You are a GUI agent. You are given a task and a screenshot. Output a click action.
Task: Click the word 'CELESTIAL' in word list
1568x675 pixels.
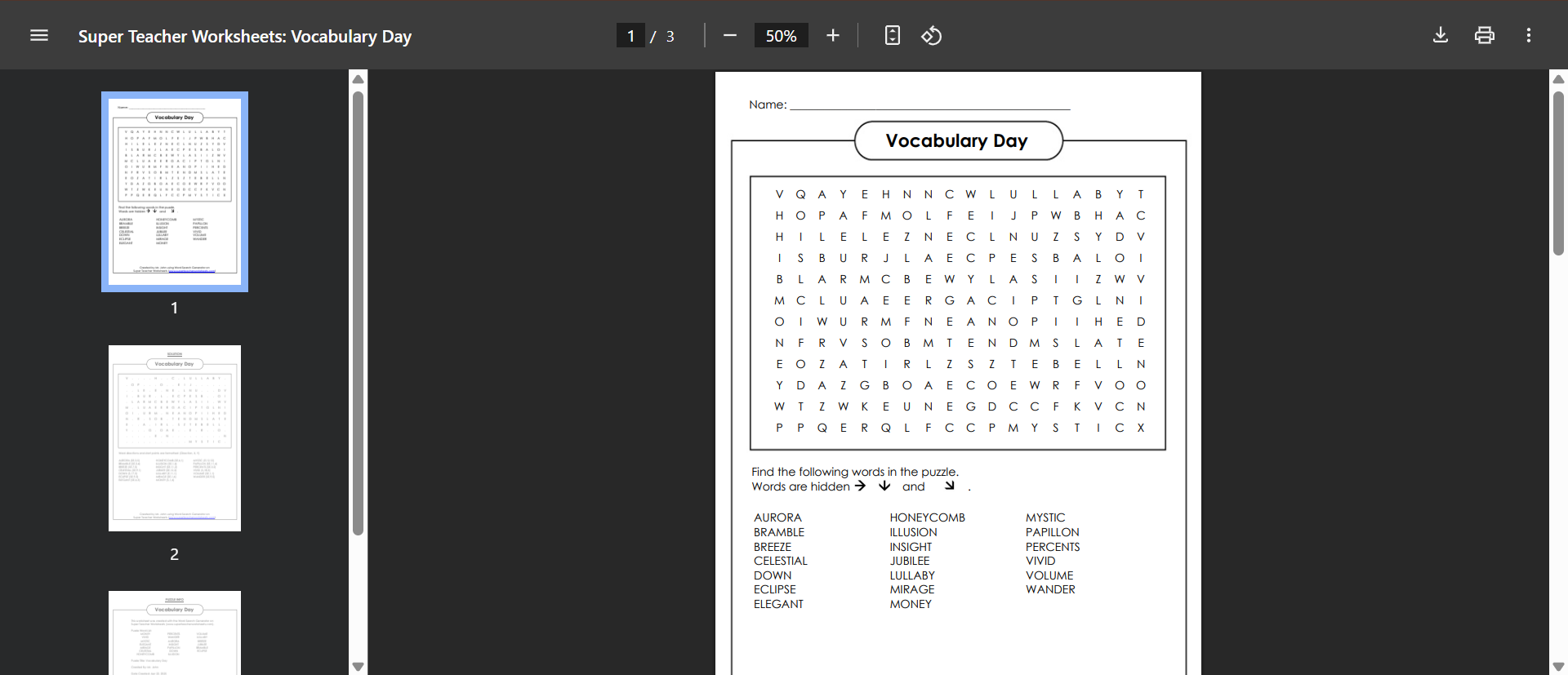tap(781, 561)
